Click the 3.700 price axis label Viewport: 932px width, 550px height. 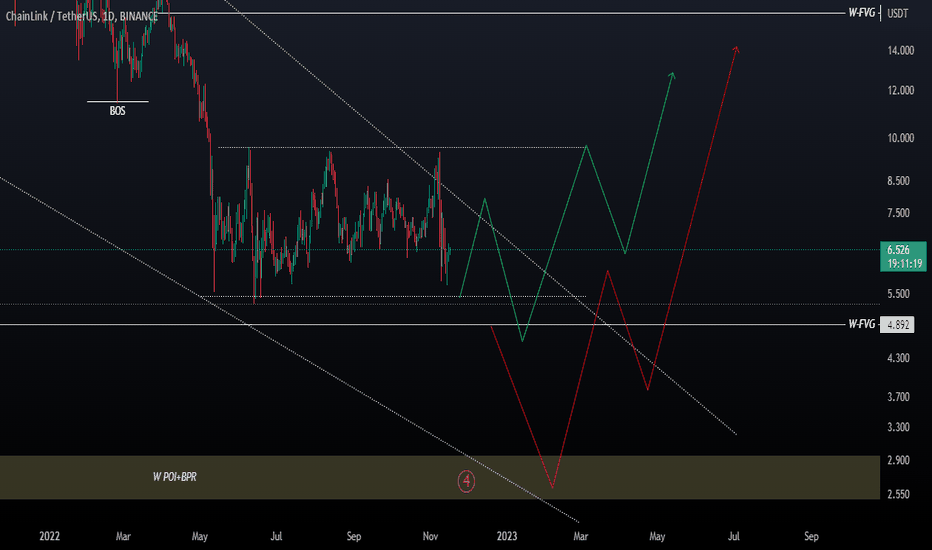click(898, 397)
